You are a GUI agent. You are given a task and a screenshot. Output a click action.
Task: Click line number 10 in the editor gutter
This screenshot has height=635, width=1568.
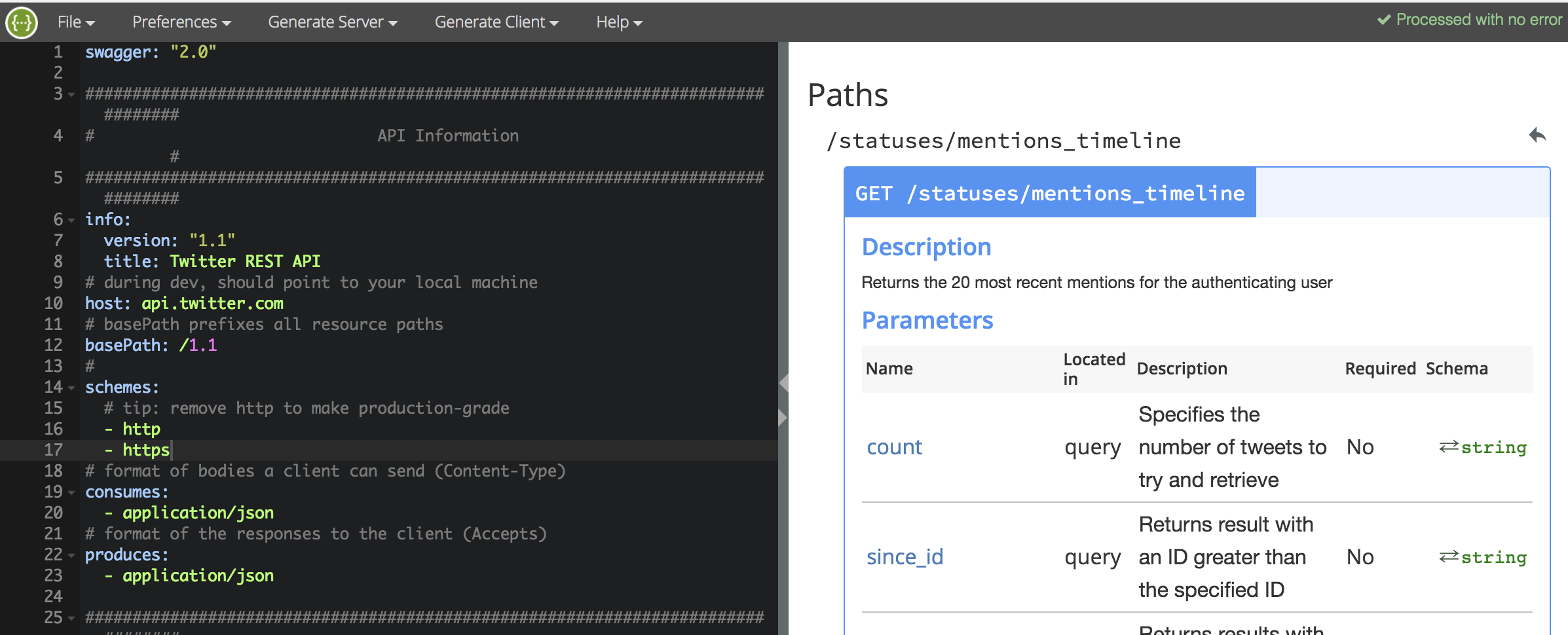[x=54, y=302]
